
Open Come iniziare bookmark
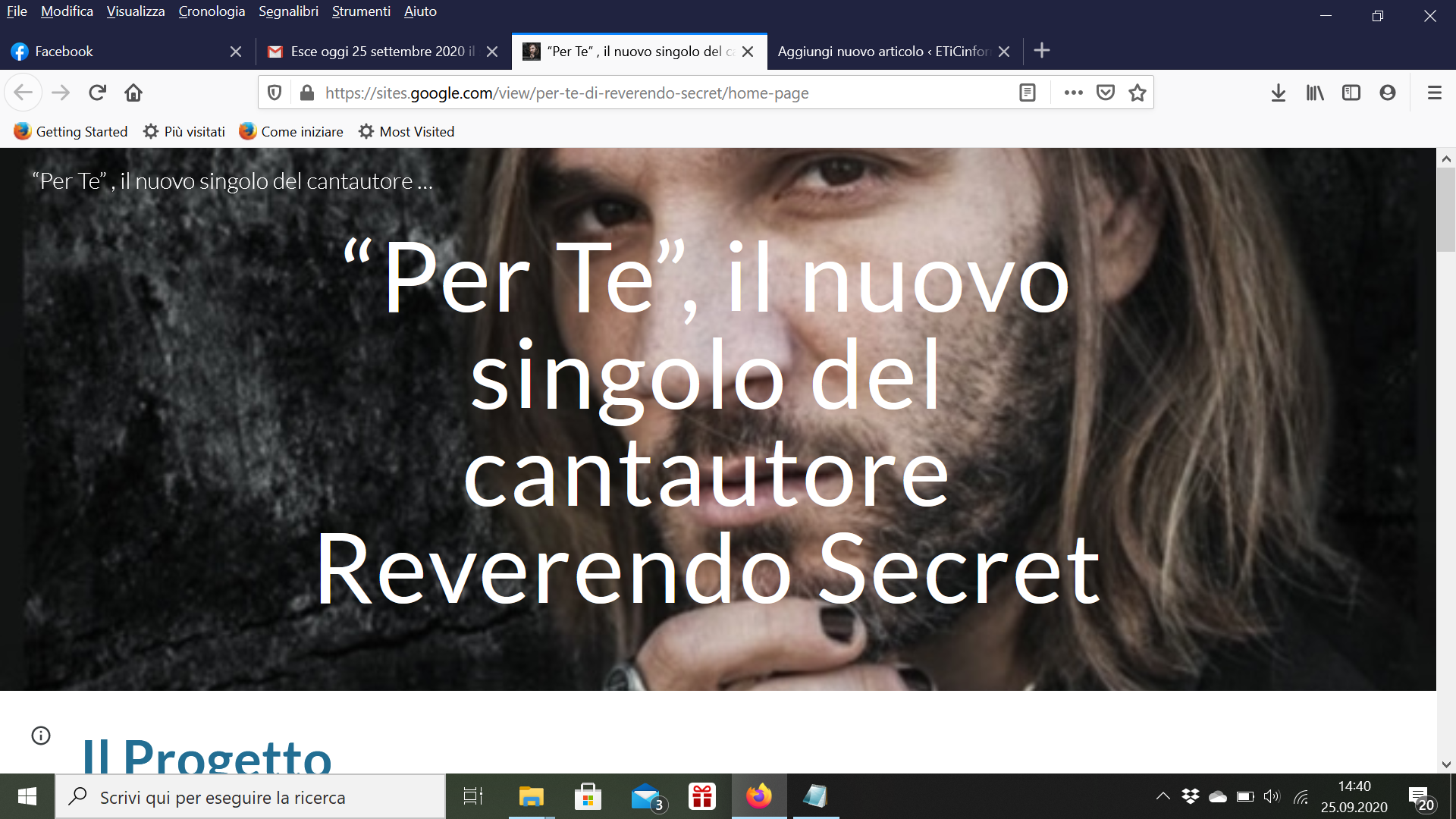(291, 131)
